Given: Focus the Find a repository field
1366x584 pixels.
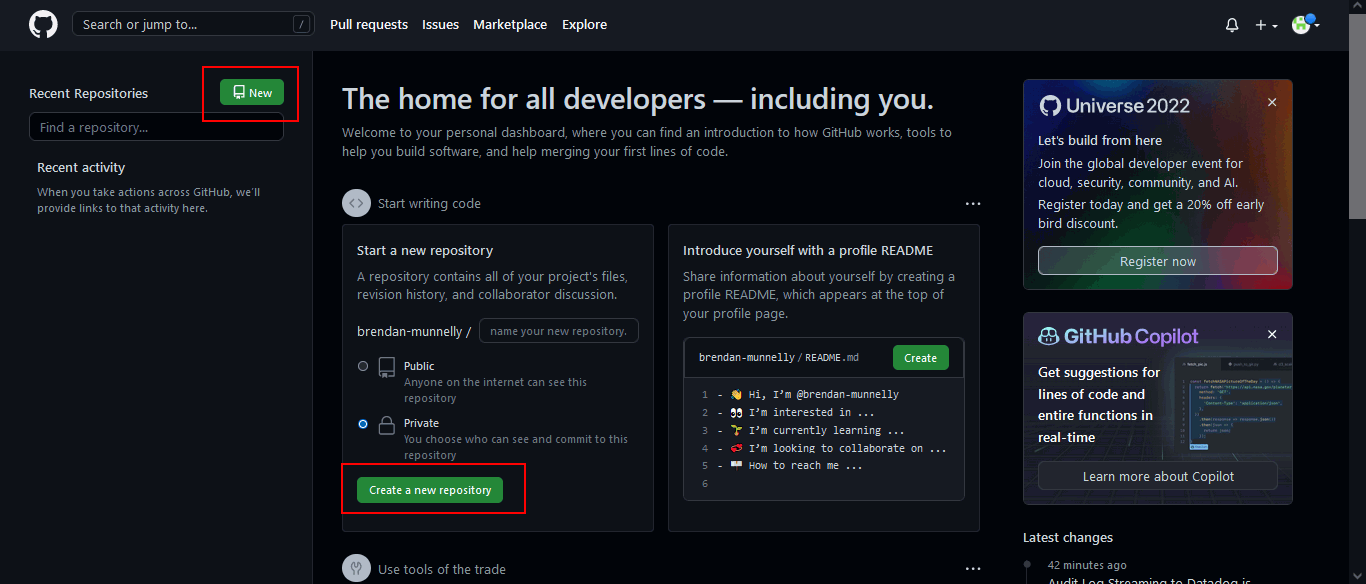Looking at the screenshot, I should pyautogui.click(x=156, y=127).
